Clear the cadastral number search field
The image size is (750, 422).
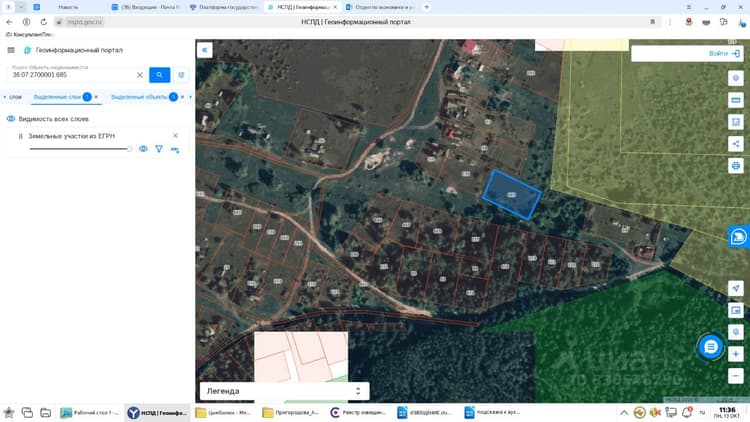(x=140, y=75)
